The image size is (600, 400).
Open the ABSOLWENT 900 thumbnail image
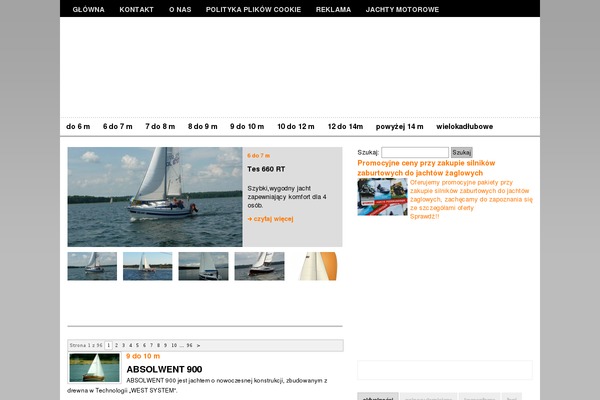click(x=94, y=368)
